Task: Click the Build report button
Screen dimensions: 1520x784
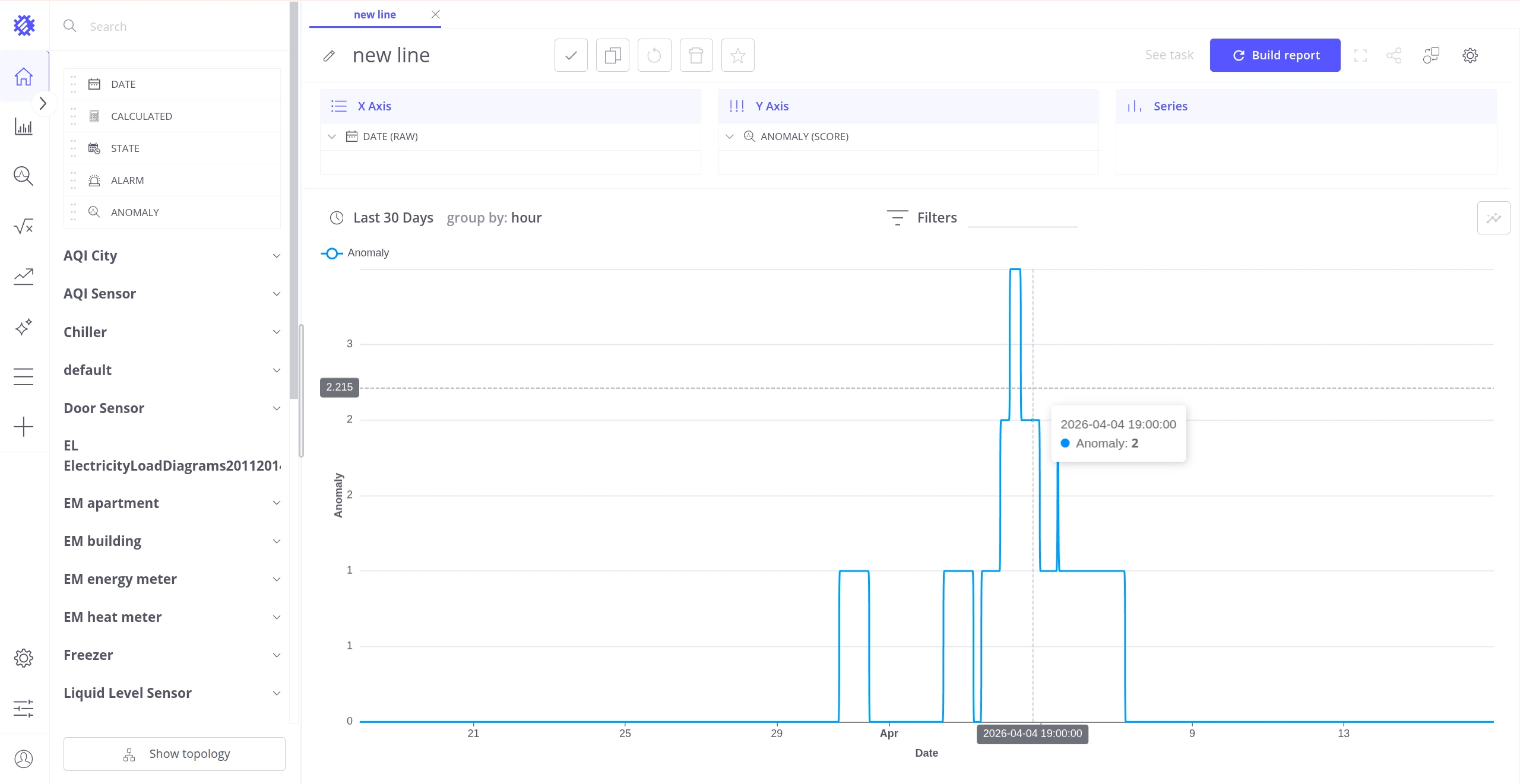Action: pyautogui.click(x=1275, y=55)
